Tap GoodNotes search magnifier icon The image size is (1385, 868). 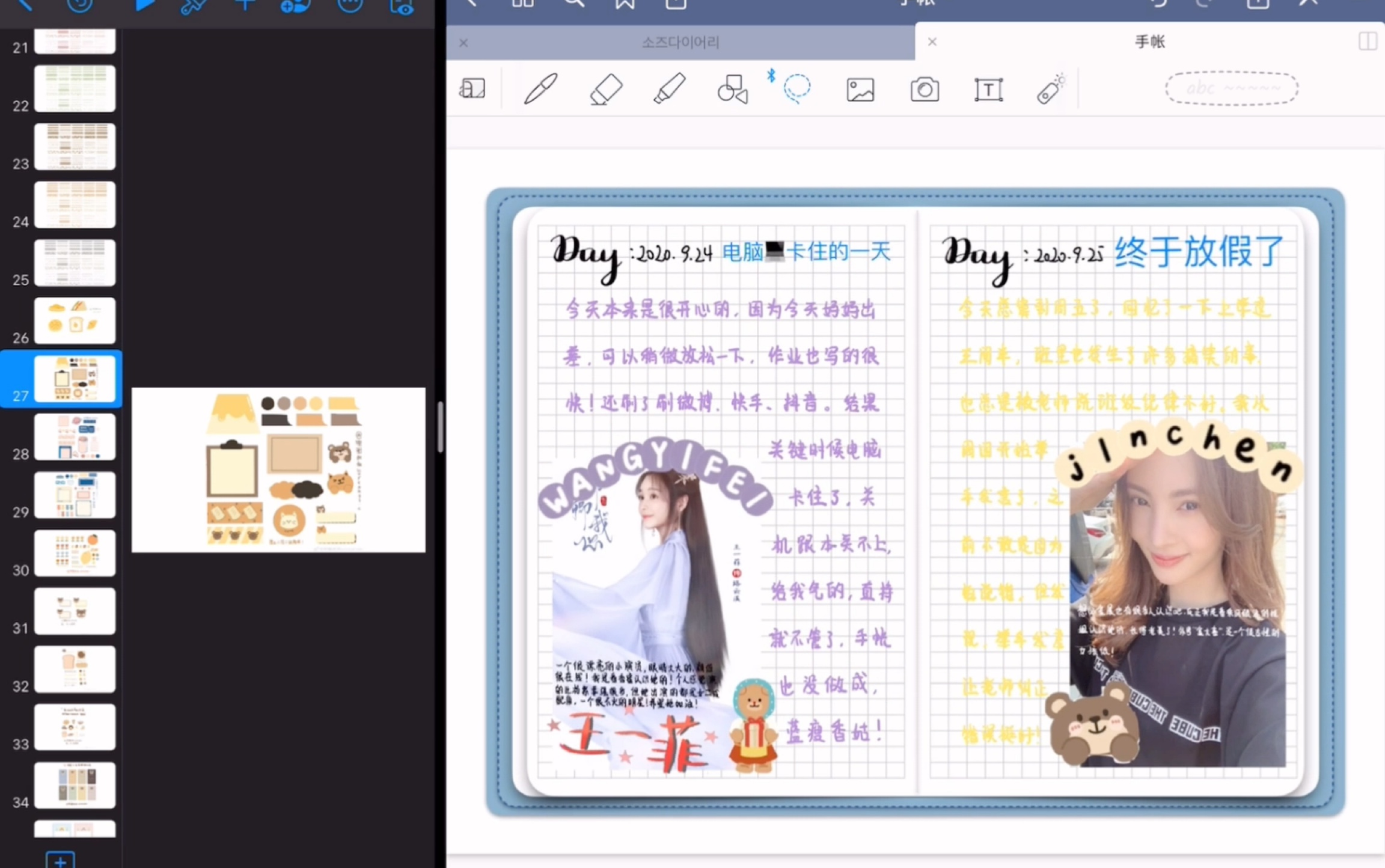point(574,4)
